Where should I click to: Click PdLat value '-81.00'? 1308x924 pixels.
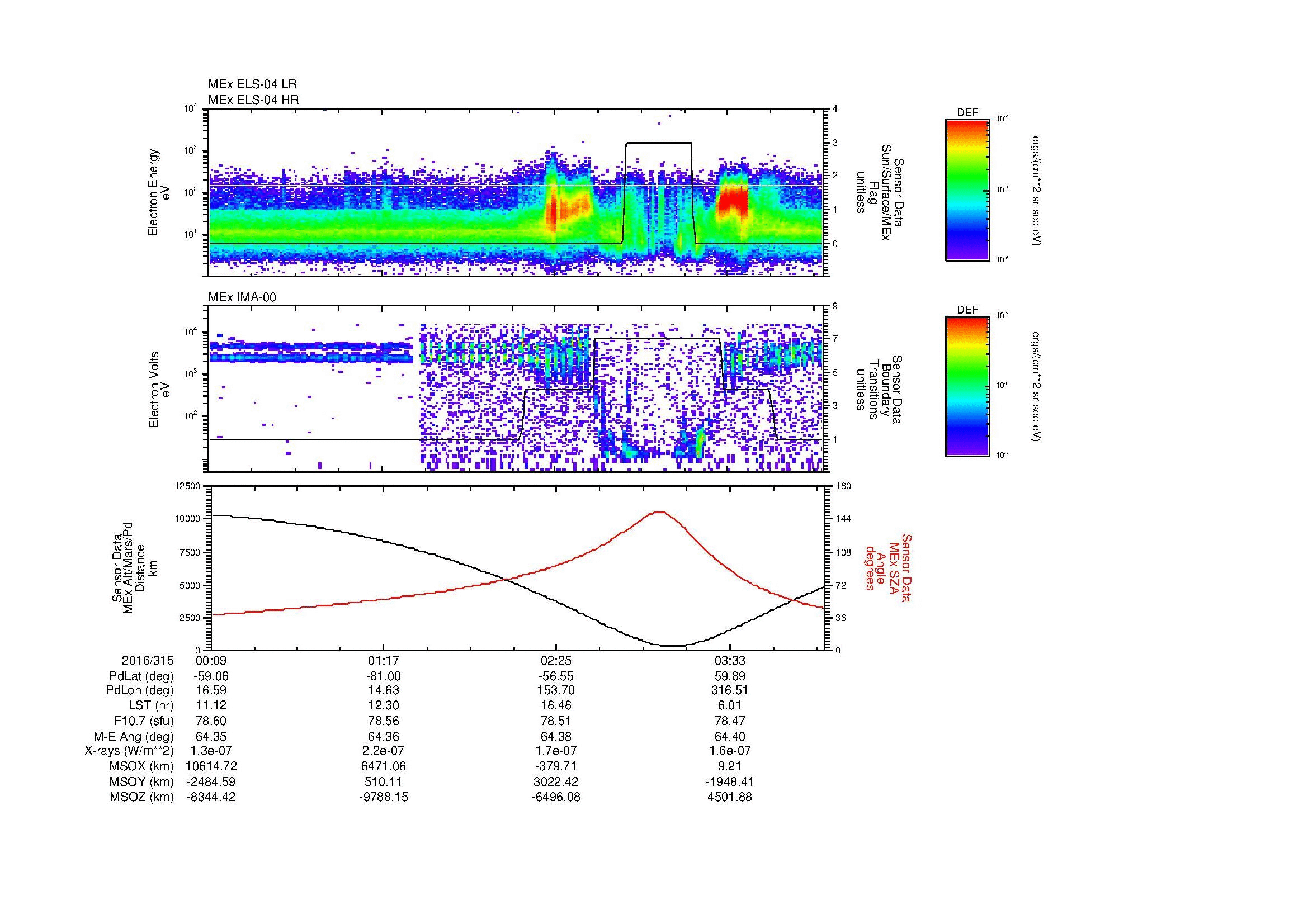(384, 676)
